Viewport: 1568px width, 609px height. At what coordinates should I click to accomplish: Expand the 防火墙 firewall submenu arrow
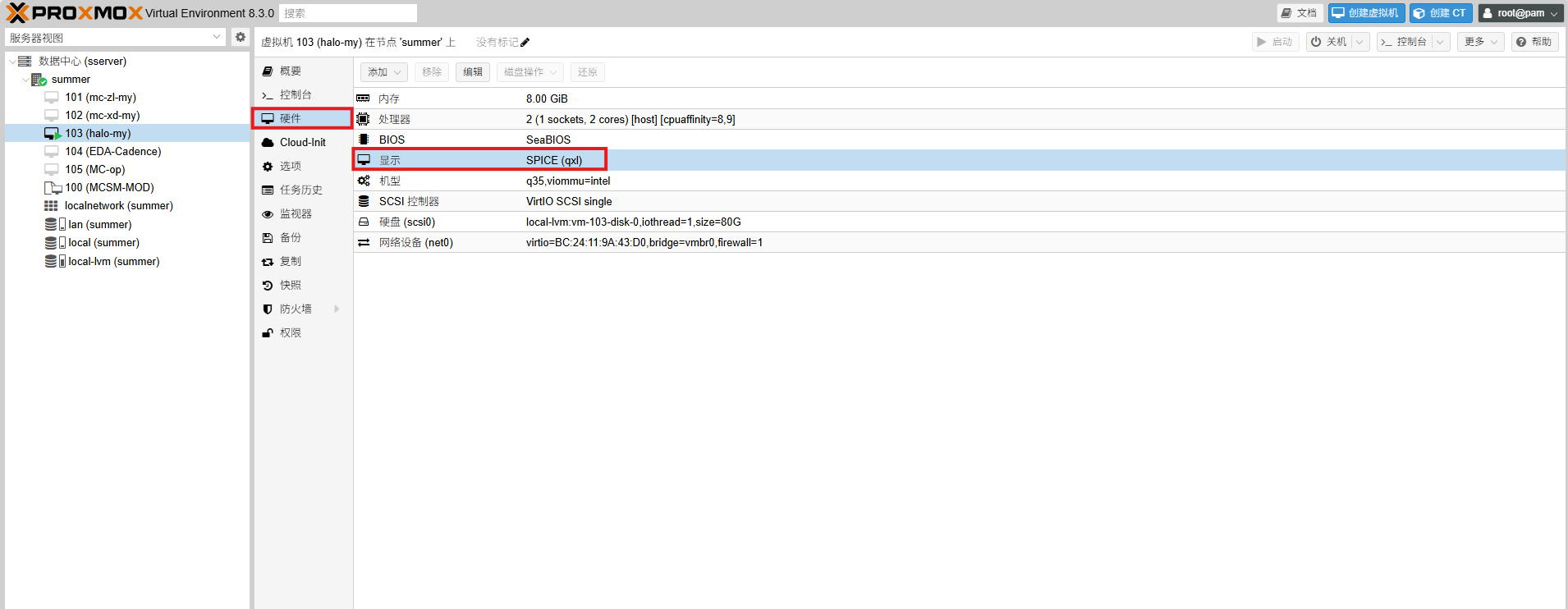337,309
